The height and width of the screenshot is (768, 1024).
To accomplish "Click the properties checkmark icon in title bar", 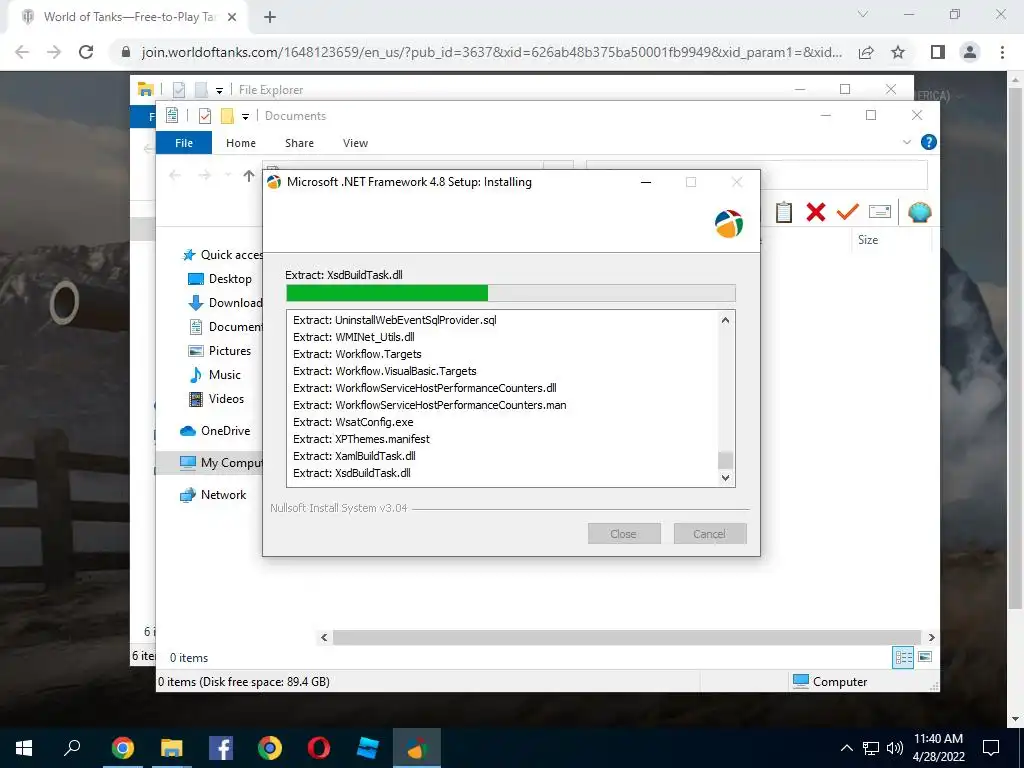I will pos(204,116).
